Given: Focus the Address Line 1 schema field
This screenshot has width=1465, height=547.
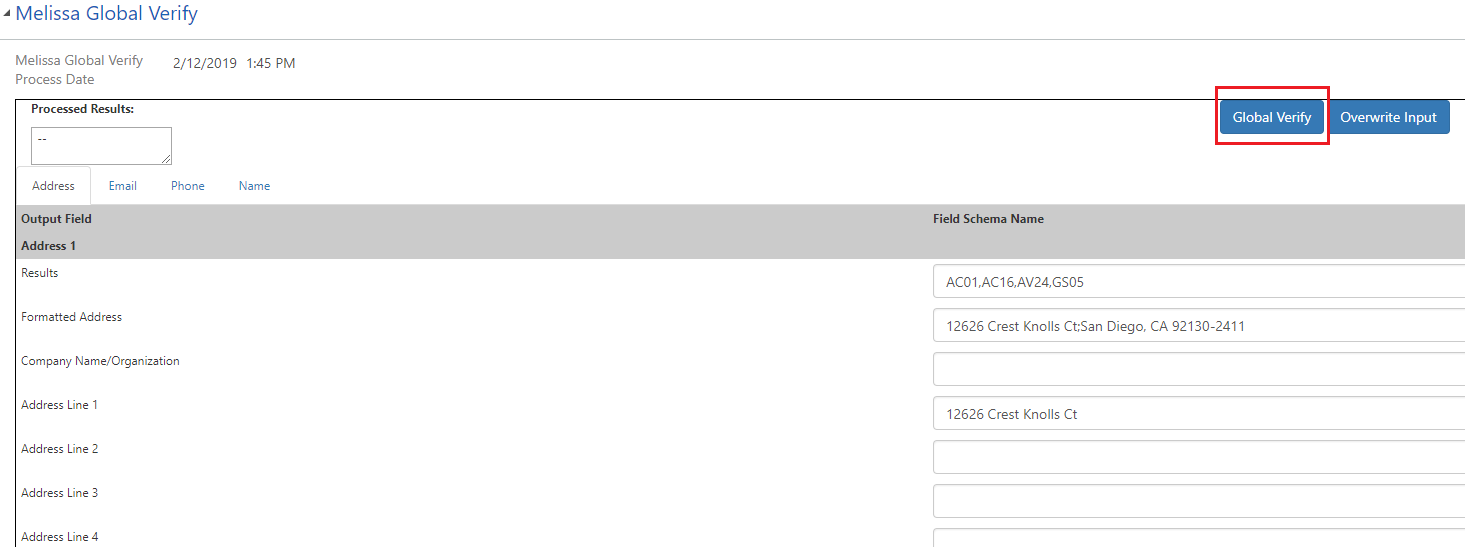Looking at the screenshot, I should (x=1198, y=414).
